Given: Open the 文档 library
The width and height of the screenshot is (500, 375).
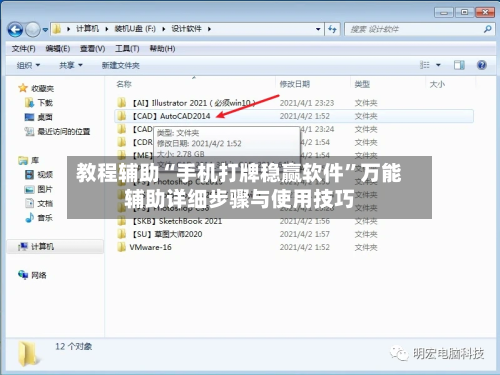Looking at the screenshot, I should click(x=45, y=204).
